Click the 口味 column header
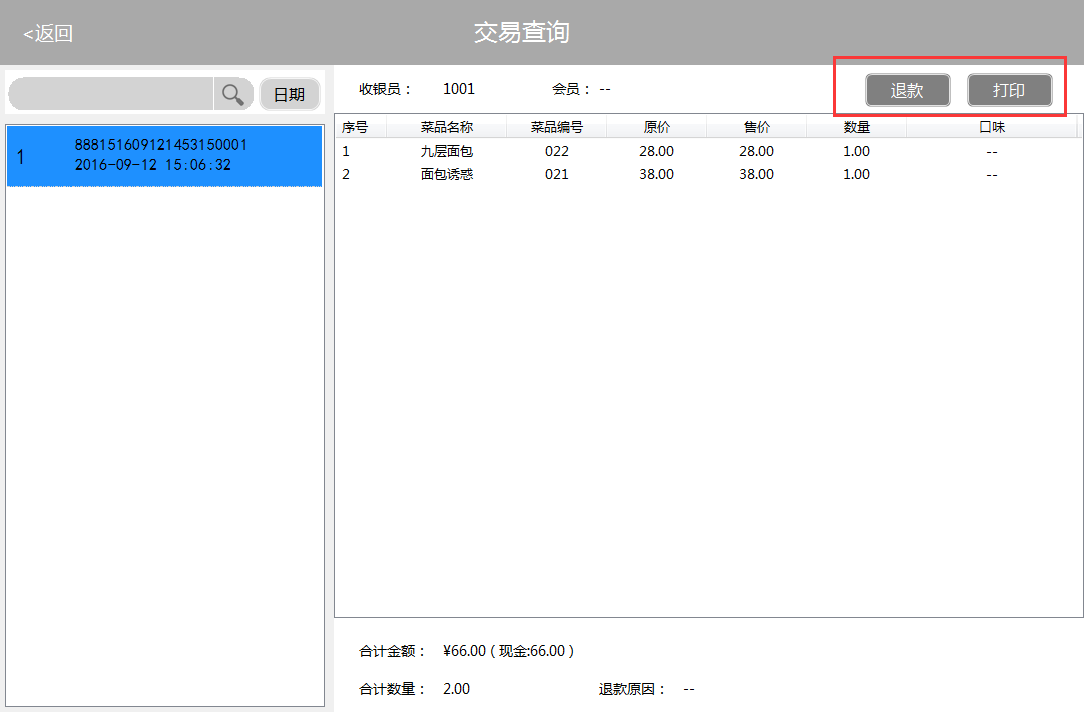The height and width of the screenshot is (712, 1084). click(991, 127)
